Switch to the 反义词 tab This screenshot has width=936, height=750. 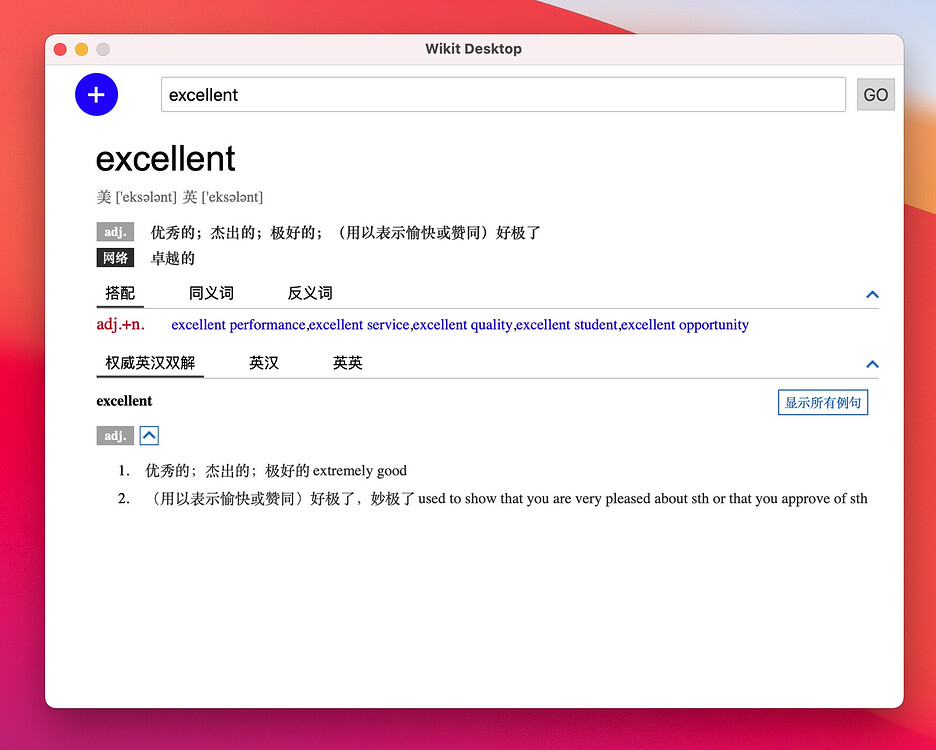308,293
